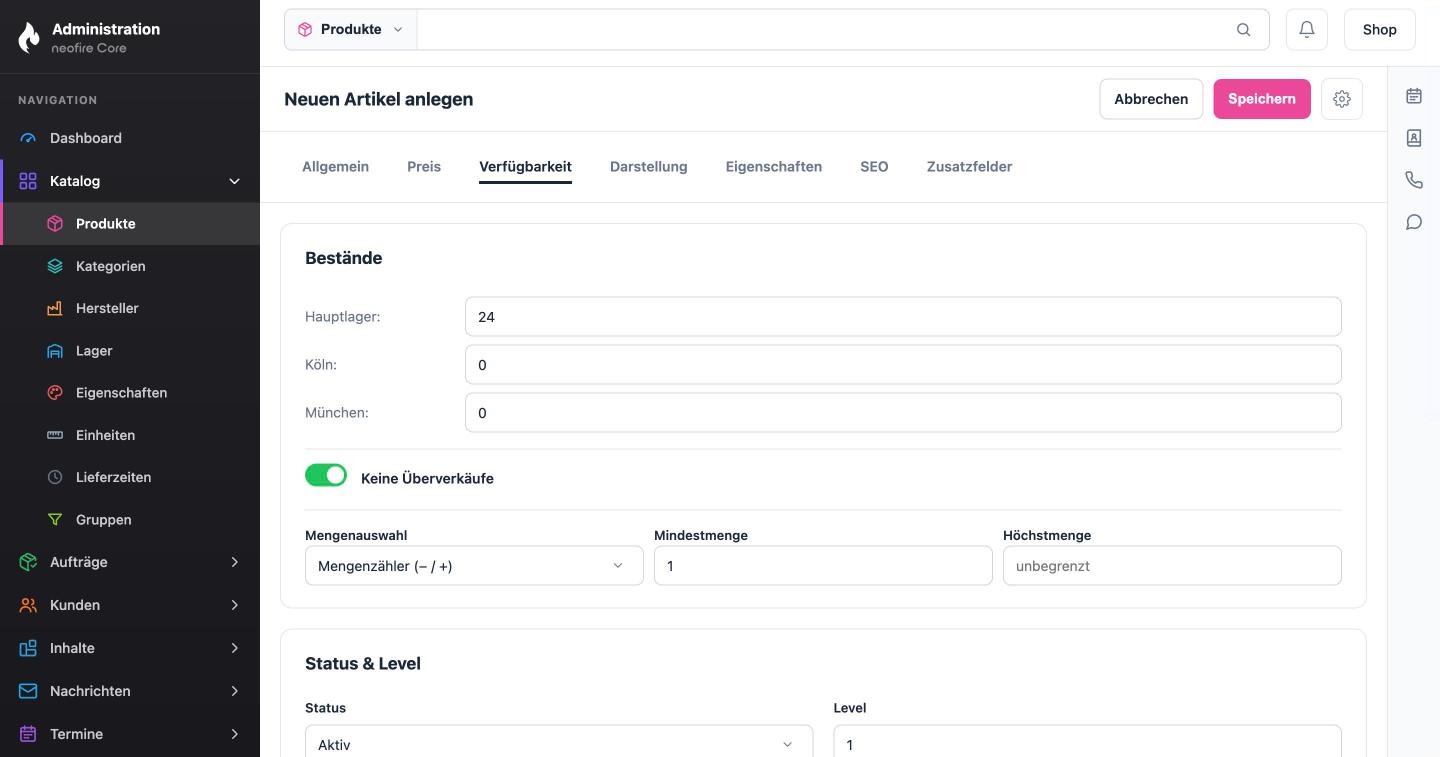Switch to the Eigenschaften tab
Screen dimensions: 1440x757
tap(774, 167)
